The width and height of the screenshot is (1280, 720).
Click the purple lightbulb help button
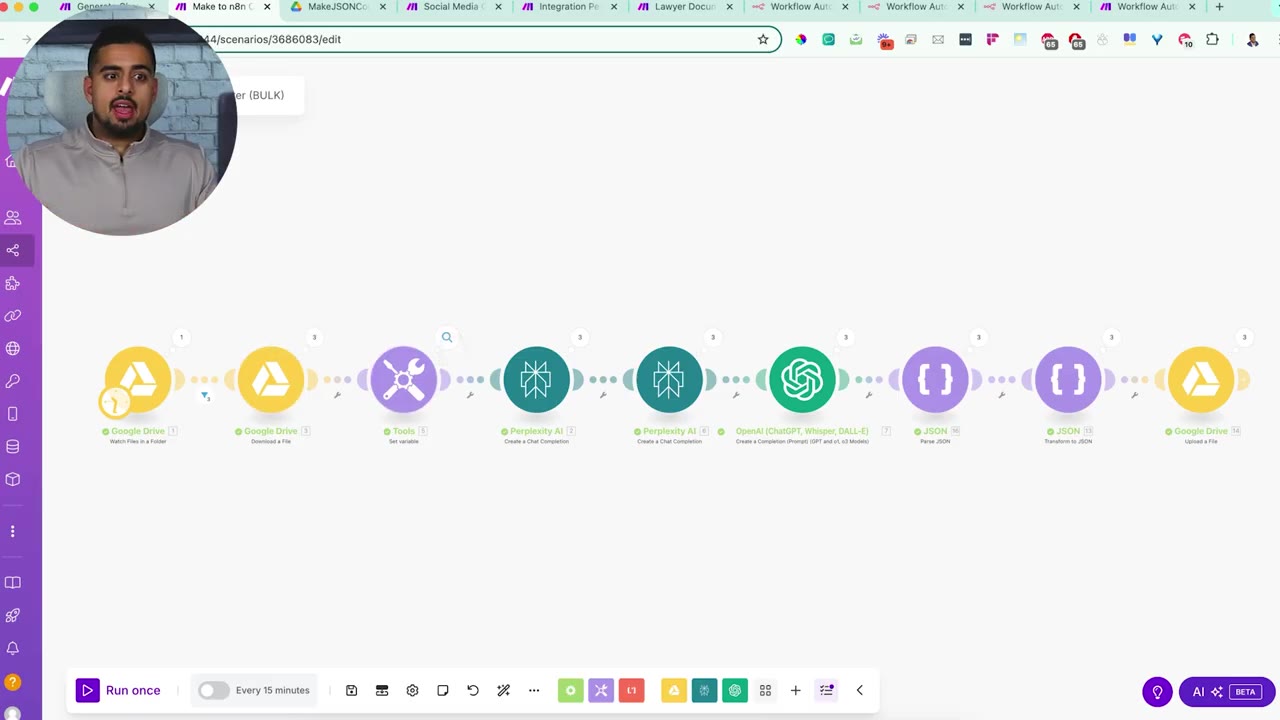click(x=1157, y=691)
